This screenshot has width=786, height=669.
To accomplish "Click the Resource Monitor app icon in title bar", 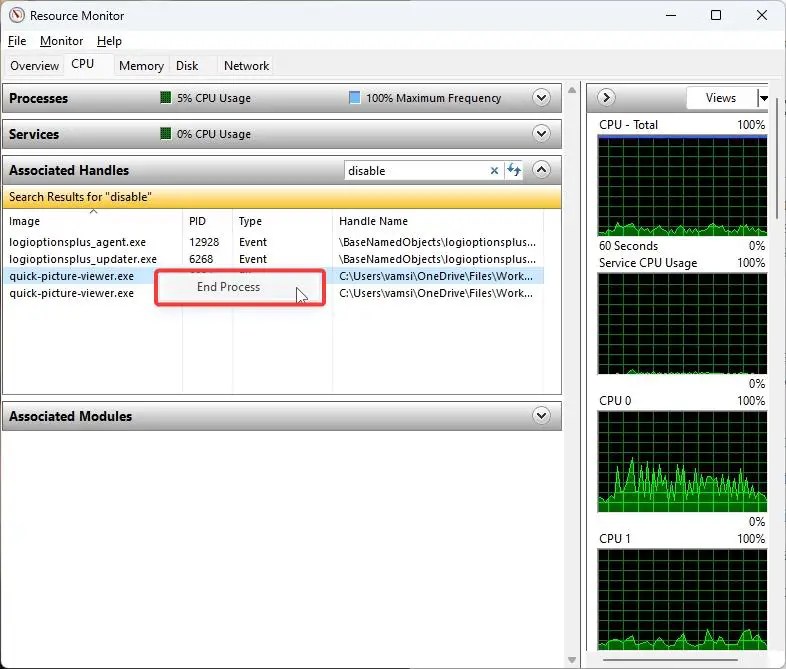I will click(x=17, y=15).
